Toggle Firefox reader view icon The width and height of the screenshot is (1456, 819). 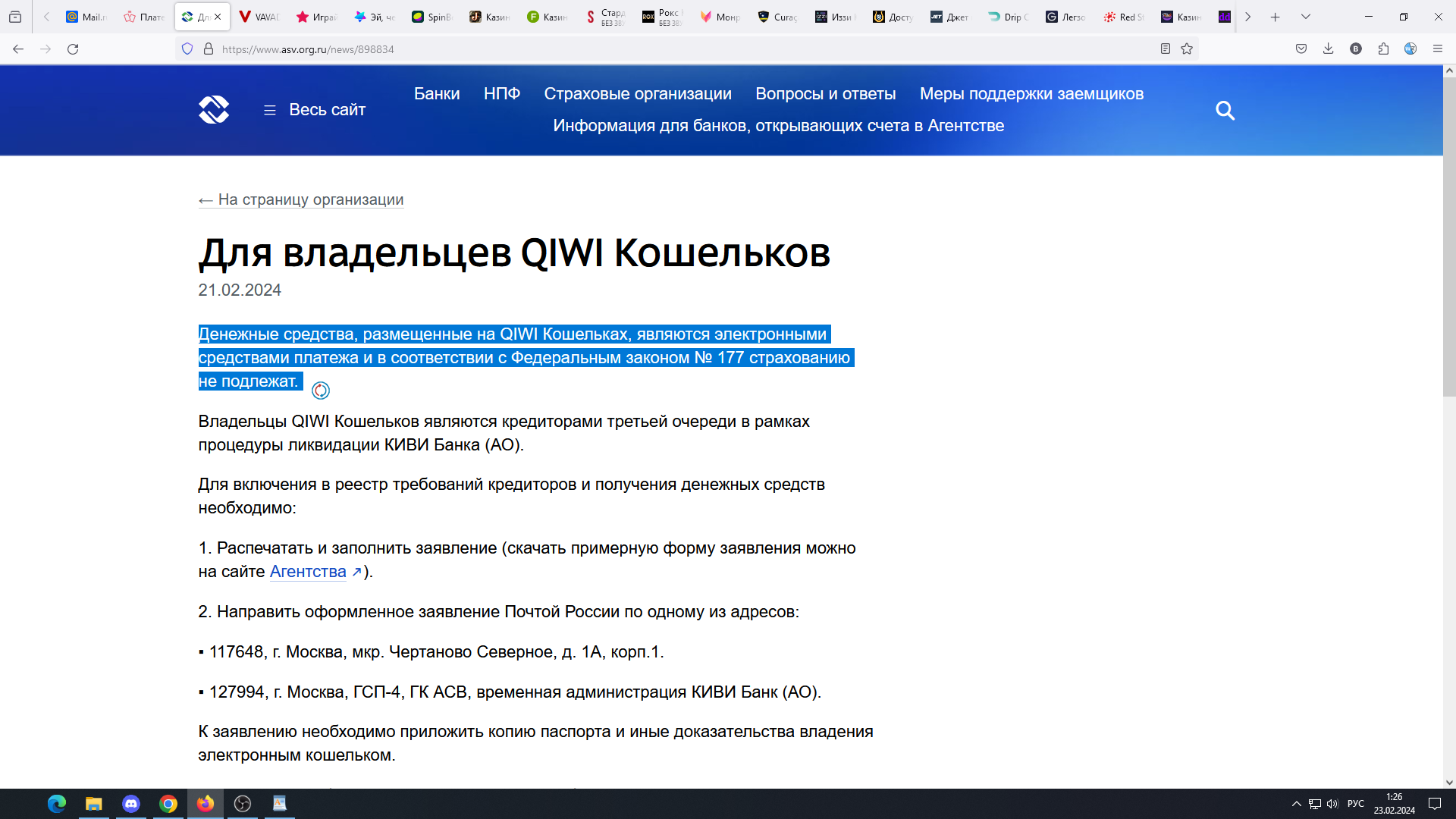[x=1166, y=49]
